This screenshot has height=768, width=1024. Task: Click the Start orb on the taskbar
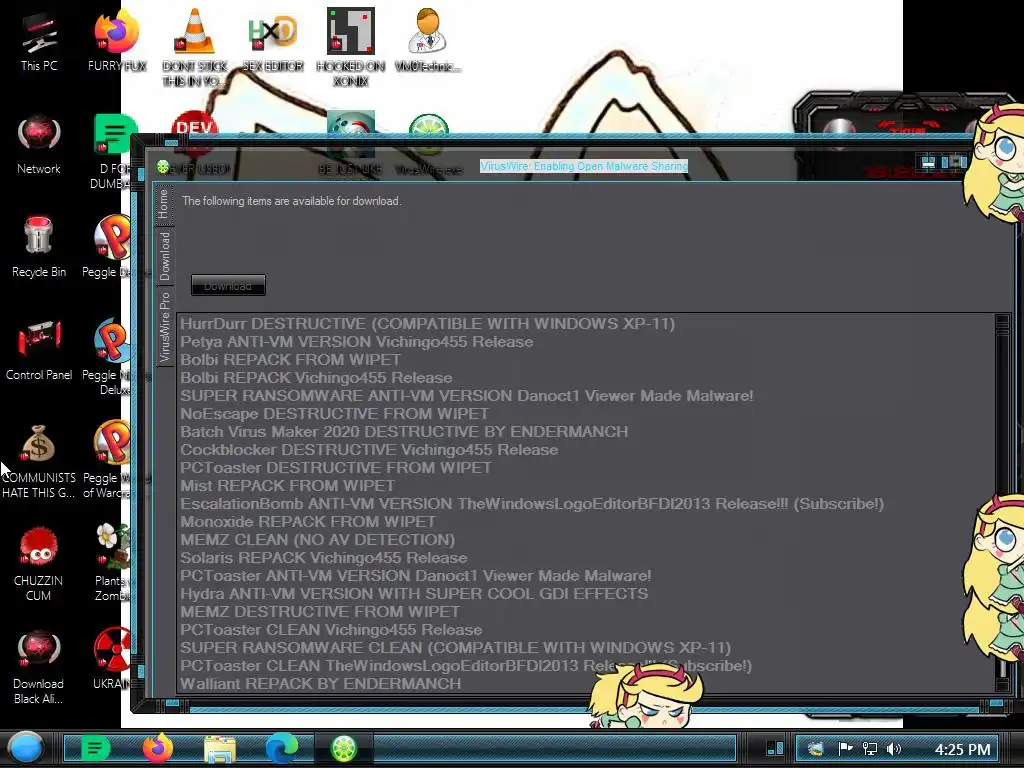pos(25,748)
